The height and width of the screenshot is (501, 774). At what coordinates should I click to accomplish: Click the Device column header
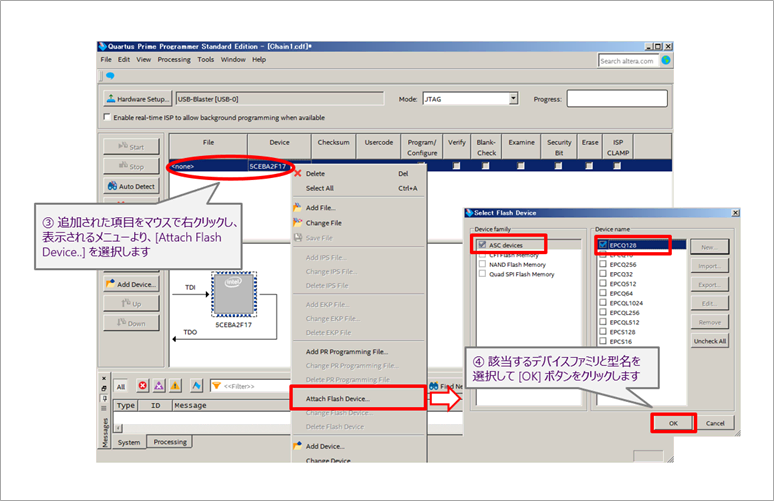(x=279, y=147)
